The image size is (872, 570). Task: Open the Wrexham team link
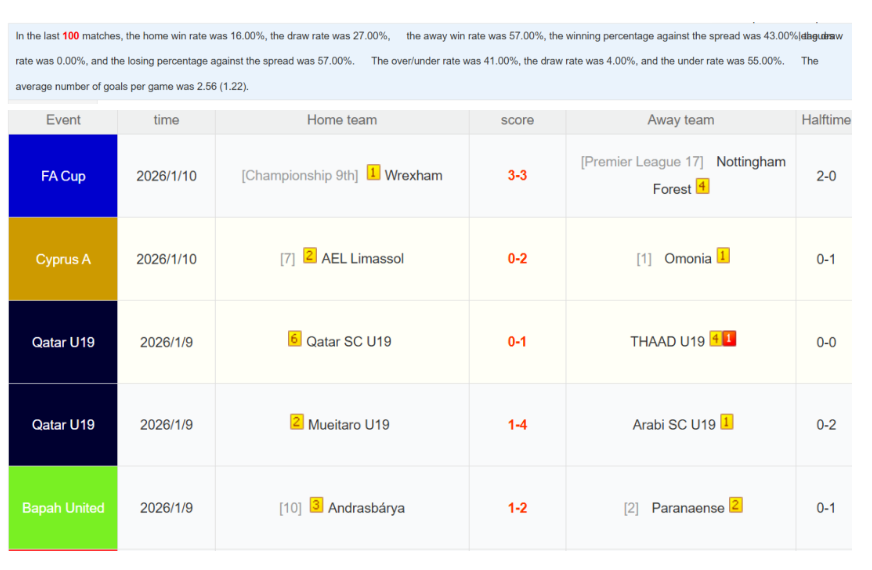413,176
